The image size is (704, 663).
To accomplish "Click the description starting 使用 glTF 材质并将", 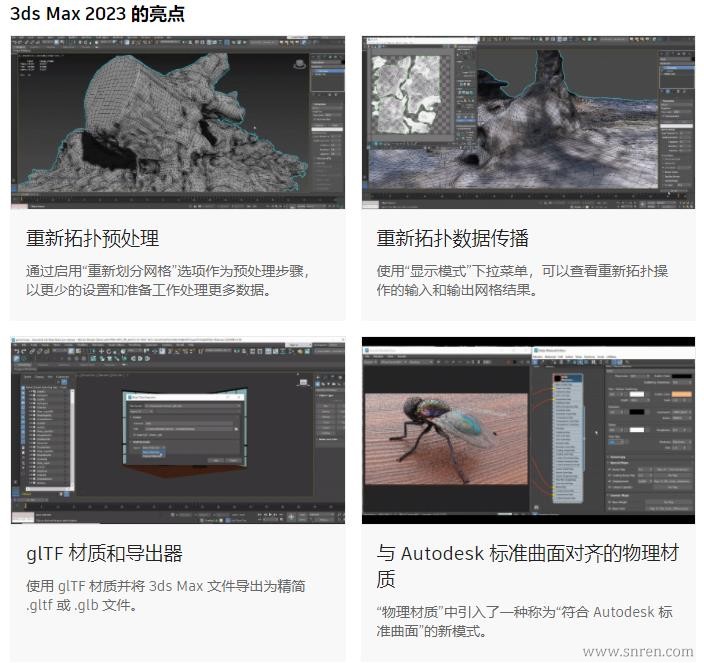I will (166, 596).
